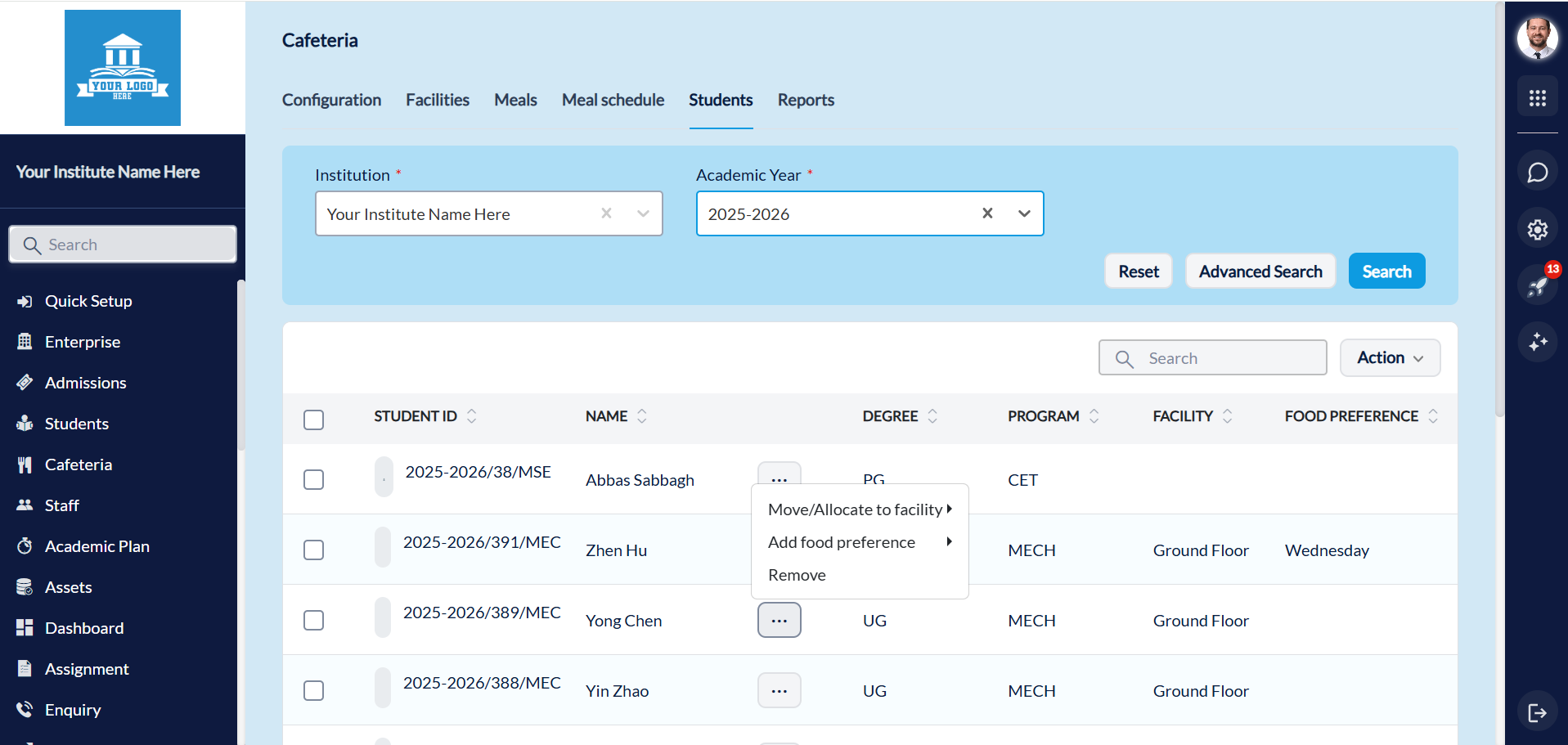
Task: Switch to the Meal schedule tab
Action: pyautogui.click(x=613, y=100)
